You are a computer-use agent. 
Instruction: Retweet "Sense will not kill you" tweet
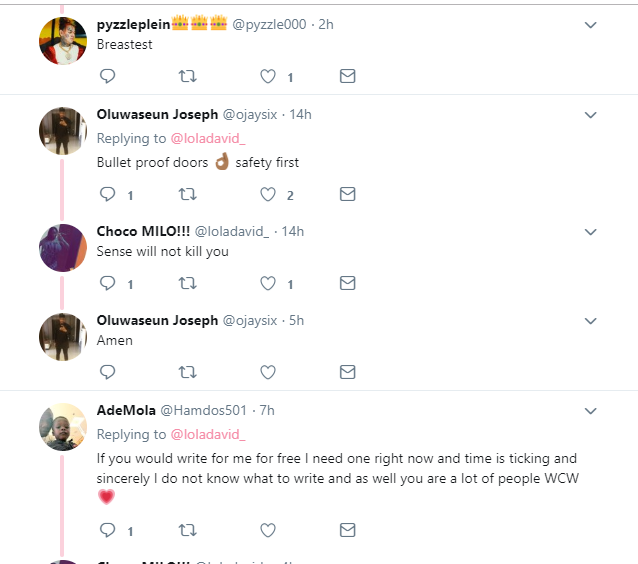pyautogui.click(x=187, y=284)
